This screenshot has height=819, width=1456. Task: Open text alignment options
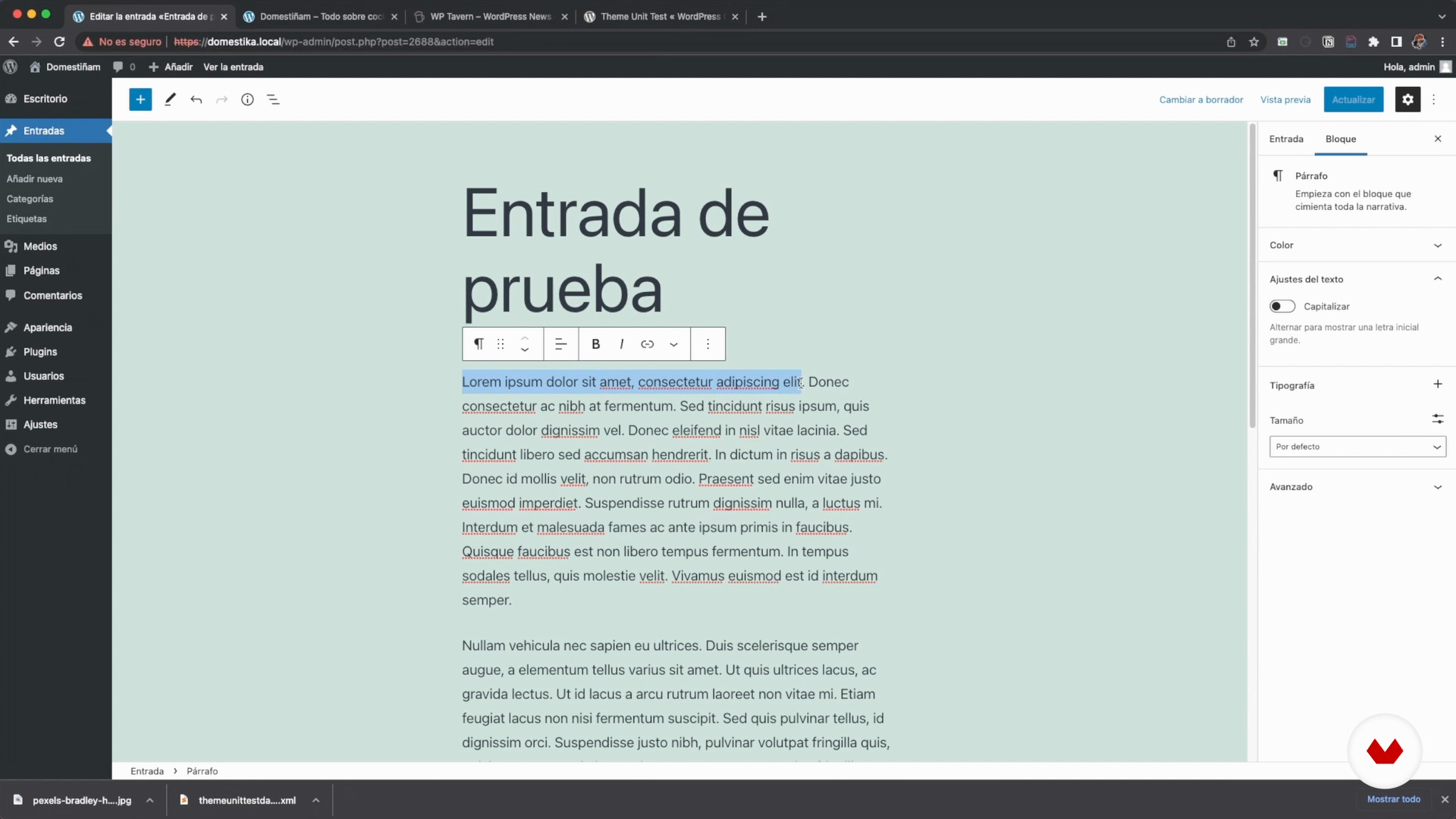click(560, 344)
